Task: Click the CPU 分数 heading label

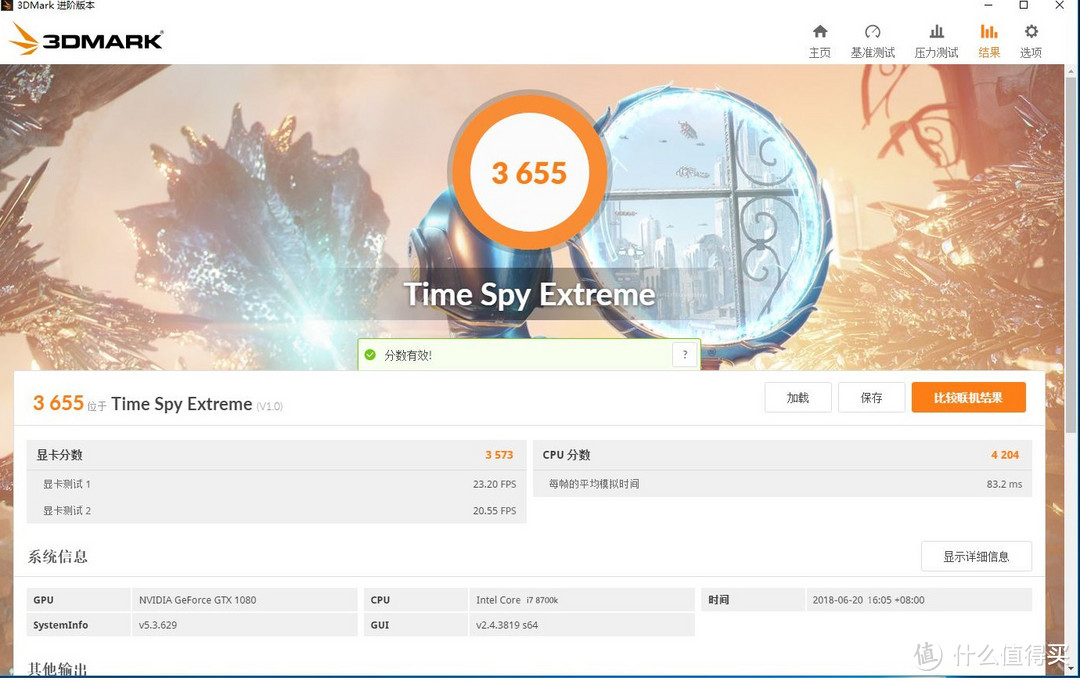Action: [x=566, y=454]
